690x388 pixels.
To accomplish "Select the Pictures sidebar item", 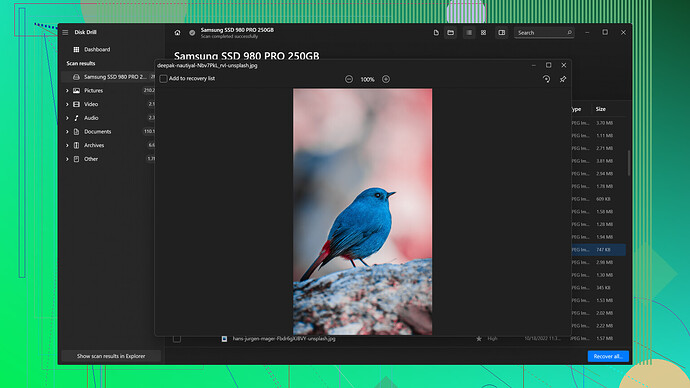I will 108,91.
